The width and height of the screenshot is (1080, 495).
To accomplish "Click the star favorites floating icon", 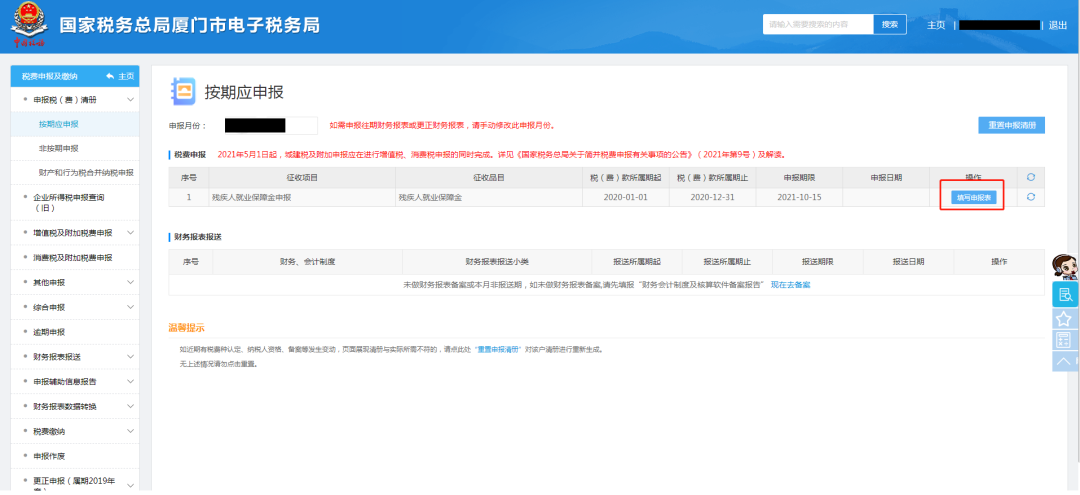I will coord(1064,318).
